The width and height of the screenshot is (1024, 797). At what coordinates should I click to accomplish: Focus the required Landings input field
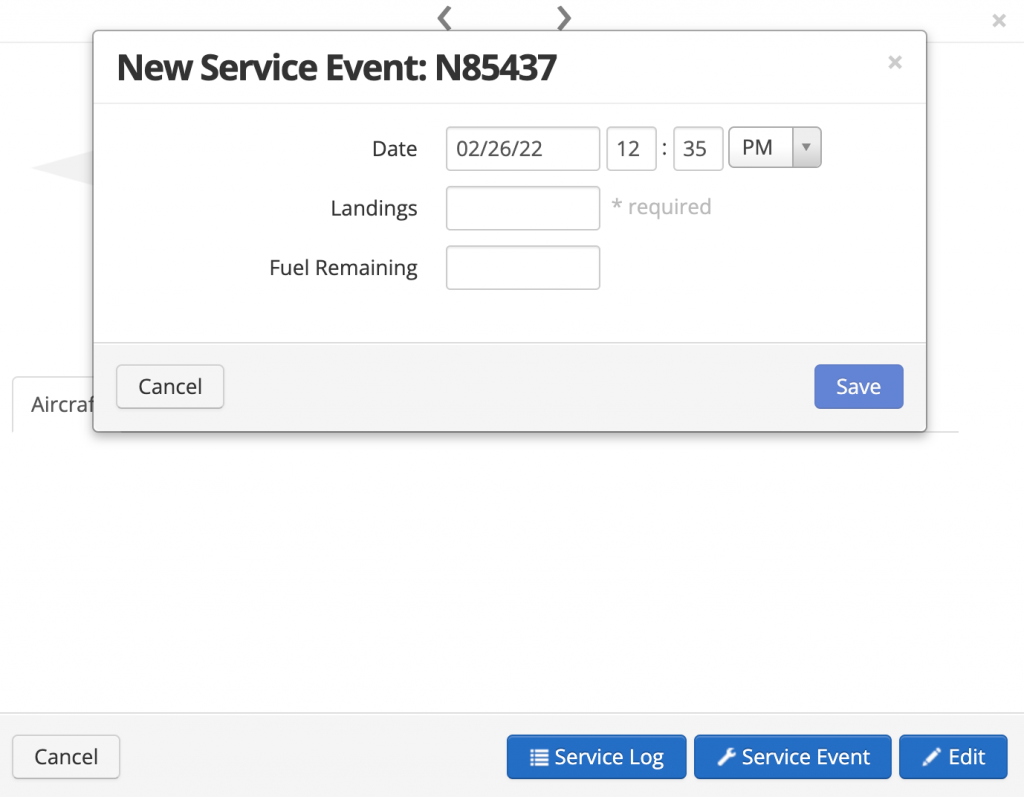pyautogui.click(x=522, y=208)
